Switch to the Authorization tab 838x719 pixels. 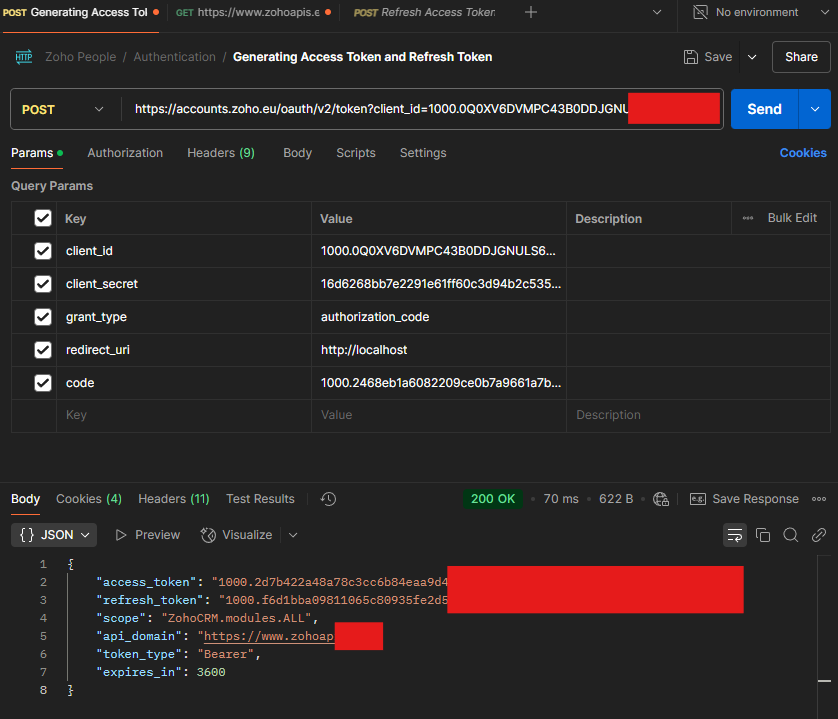point(125,153)
